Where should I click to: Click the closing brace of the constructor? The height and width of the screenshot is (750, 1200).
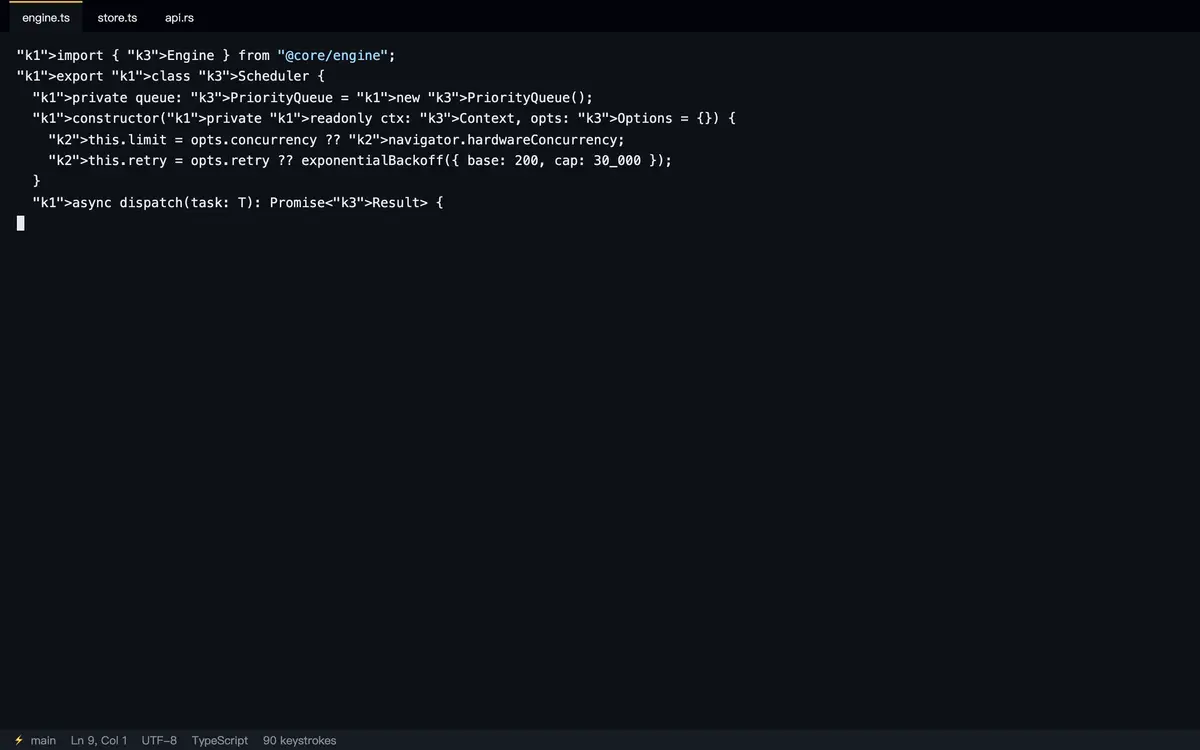coord(37,181)
